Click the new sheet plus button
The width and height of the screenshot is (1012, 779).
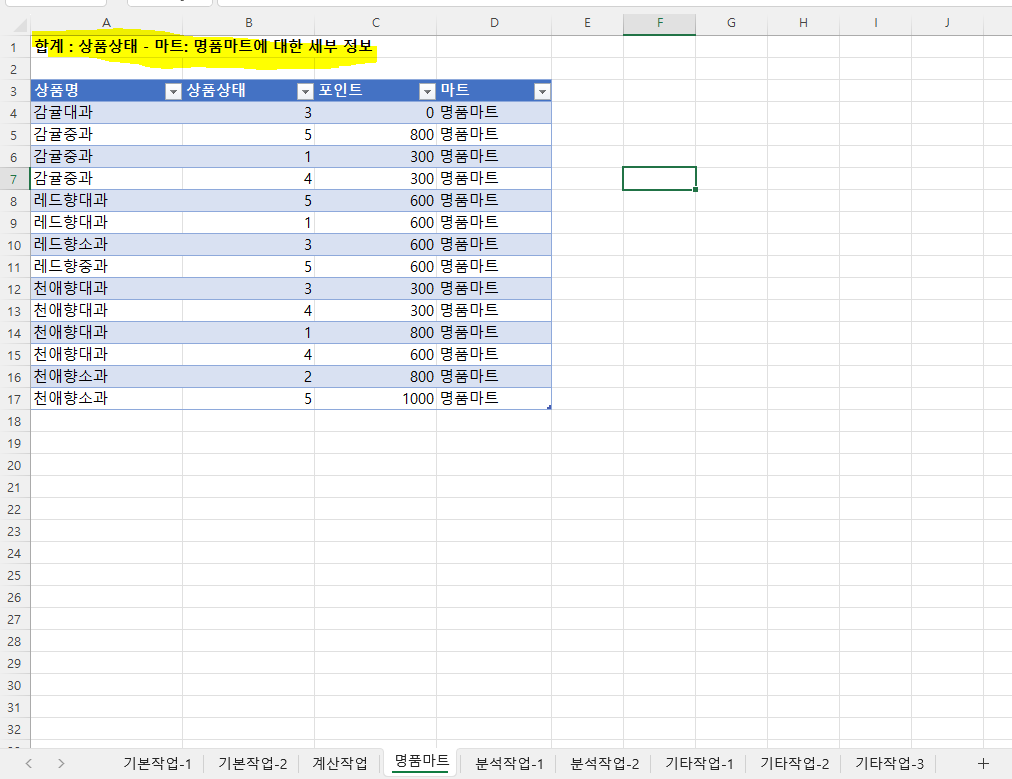click(982, 763)
